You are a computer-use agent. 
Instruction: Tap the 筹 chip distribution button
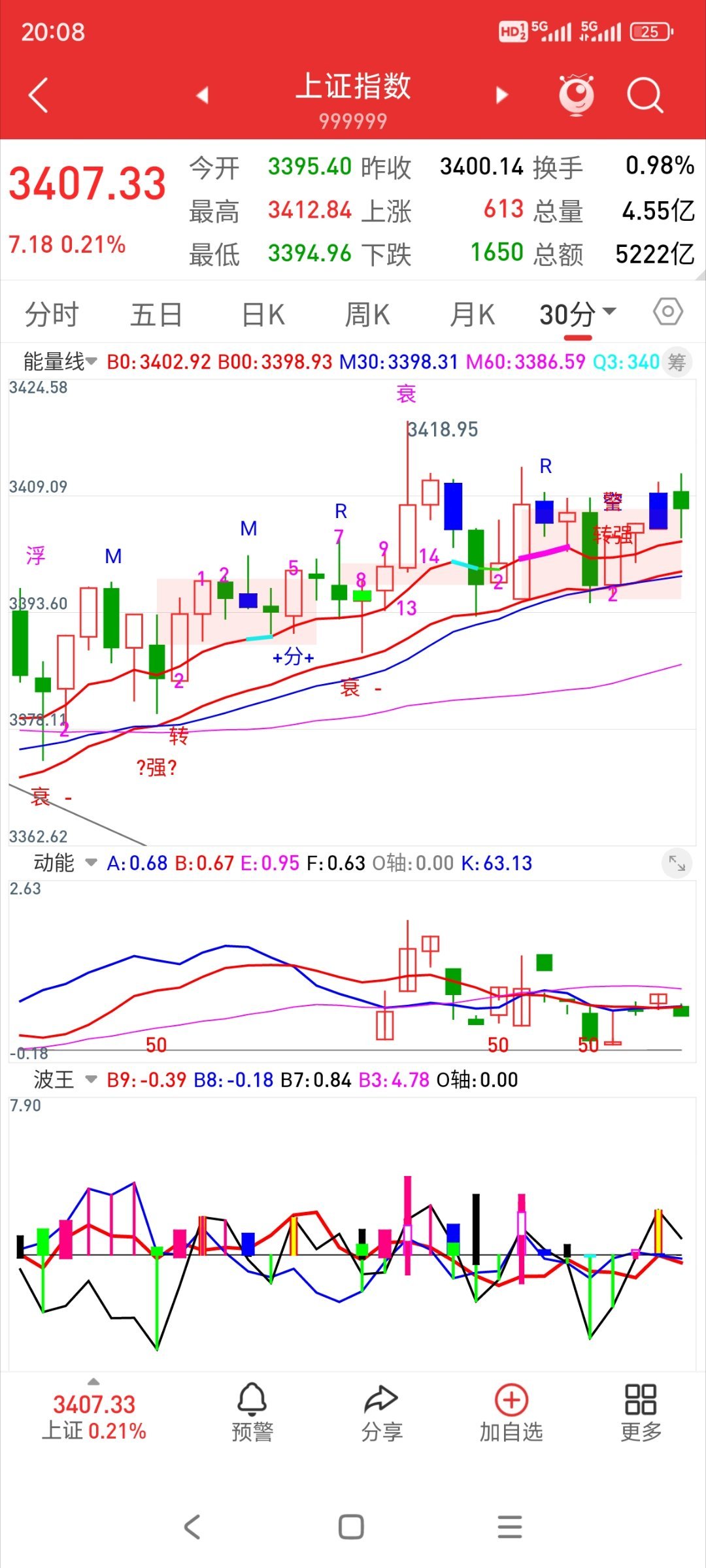pos(677,361)
